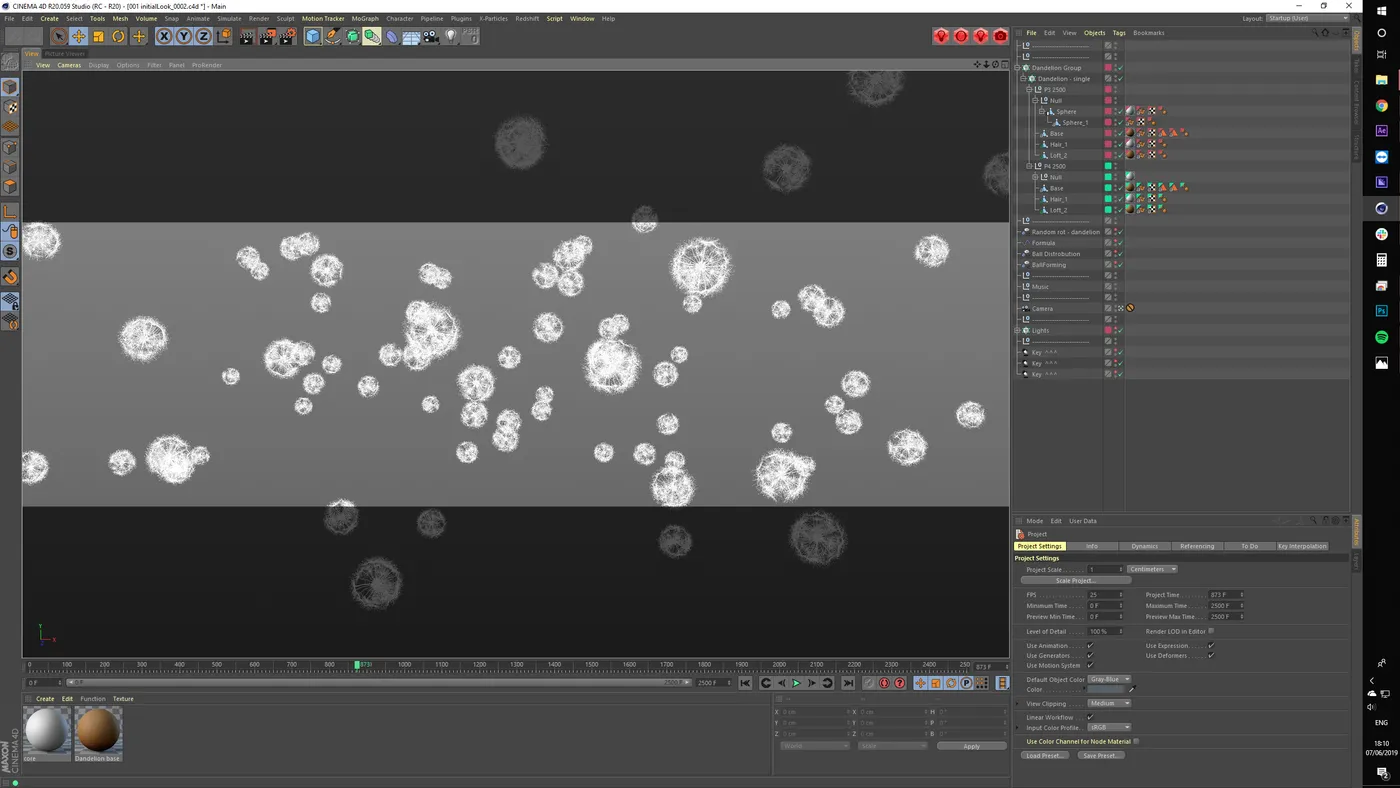Screen dimensions: 1400x788
Task: Click the Cube primitive icon in the toolbar
Action: (x=311, y=36)
